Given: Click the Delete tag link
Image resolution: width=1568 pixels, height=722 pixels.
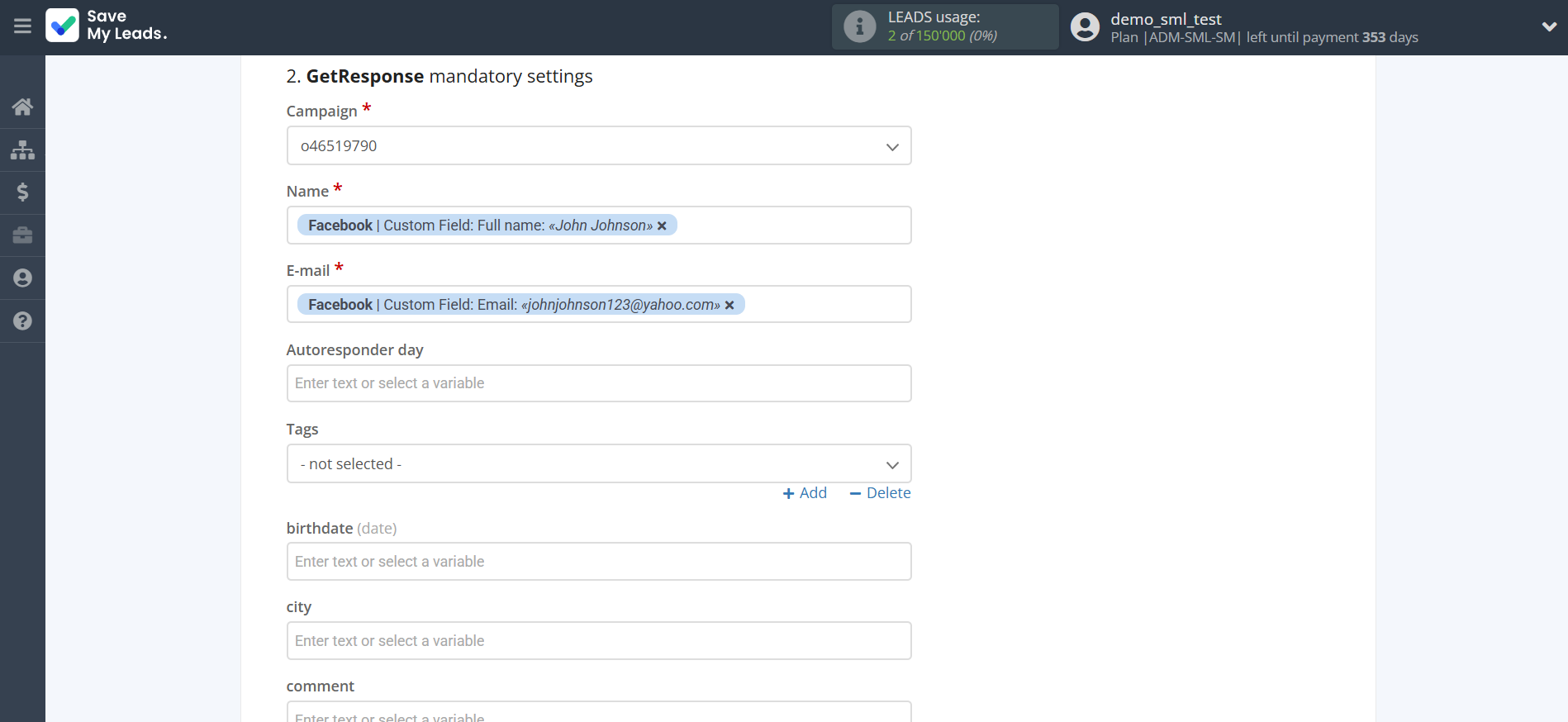Looking at the screenshot, I should point(880,493).
